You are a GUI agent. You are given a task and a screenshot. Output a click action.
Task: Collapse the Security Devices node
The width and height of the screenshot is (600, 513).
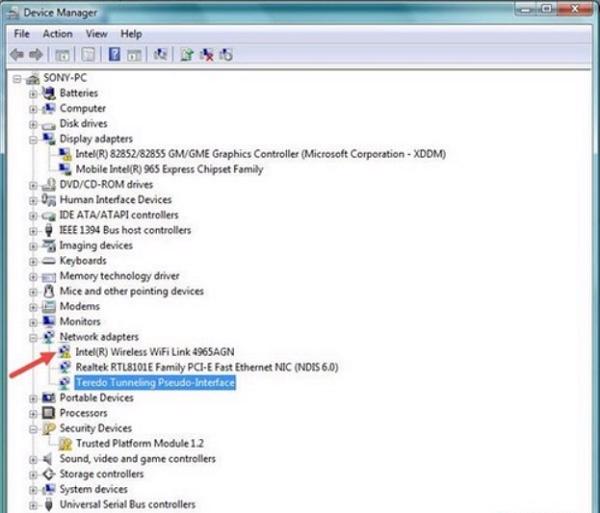pyautogui.click(x=33, y=429)
